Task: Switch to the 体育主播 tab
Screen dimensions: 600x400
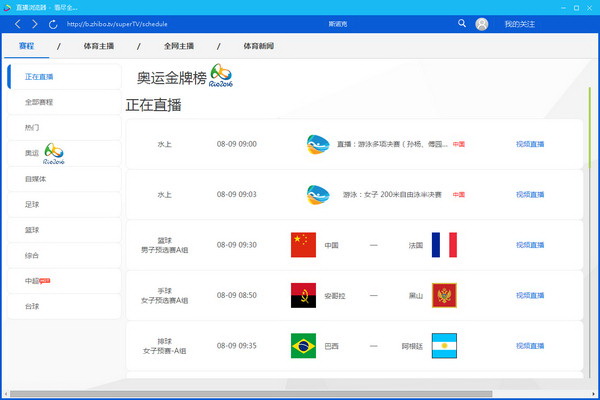Action: click(x=99, y=46)
